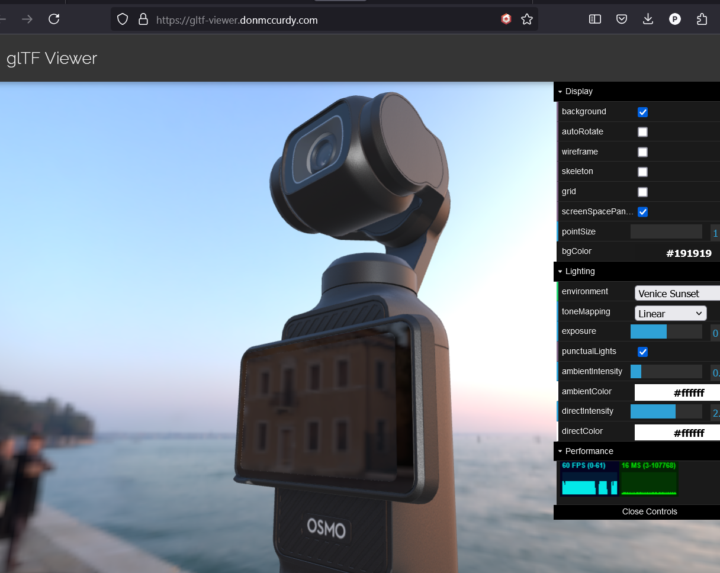Click the URL address field

324,20
